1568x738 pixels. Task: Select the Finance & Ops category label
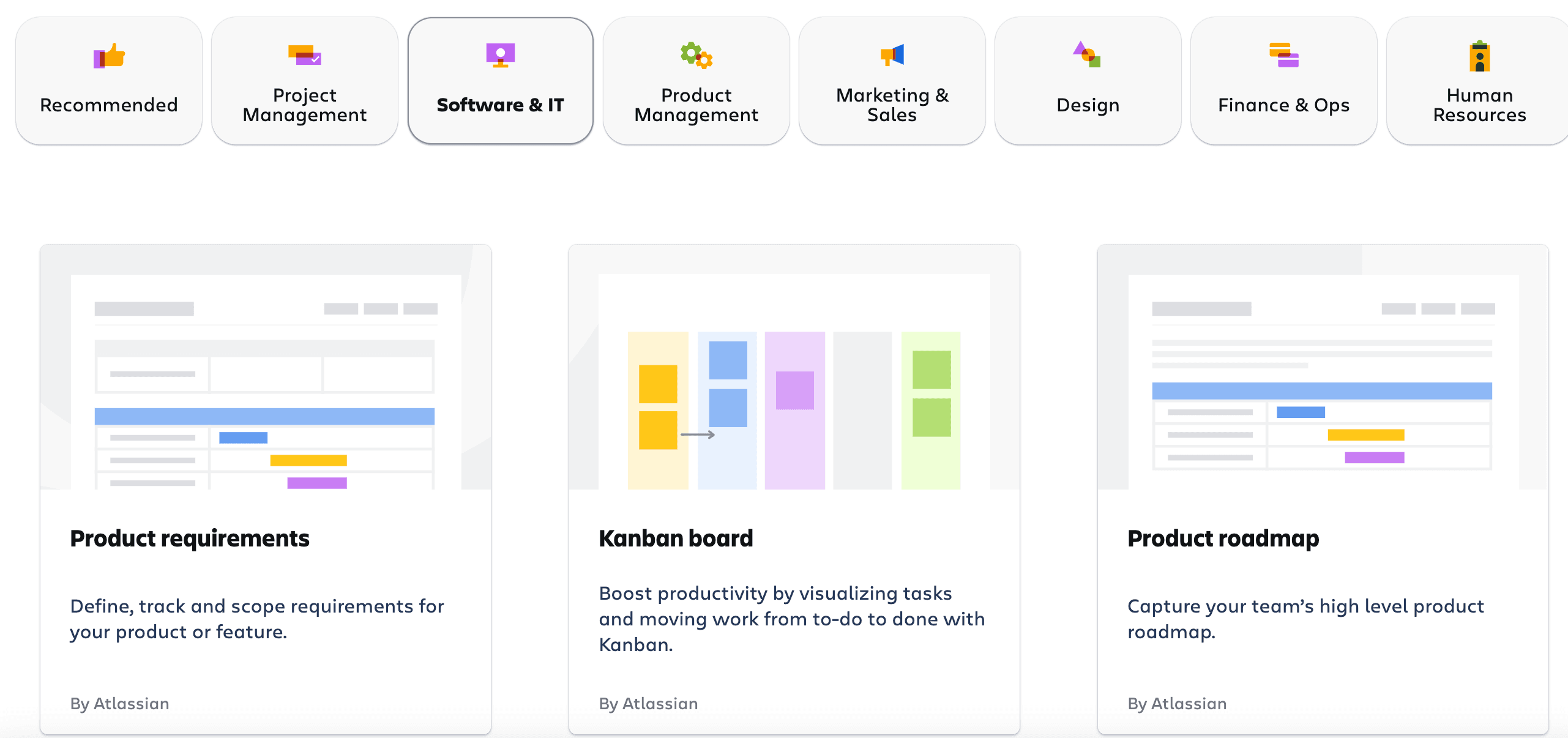point(1283,105)
